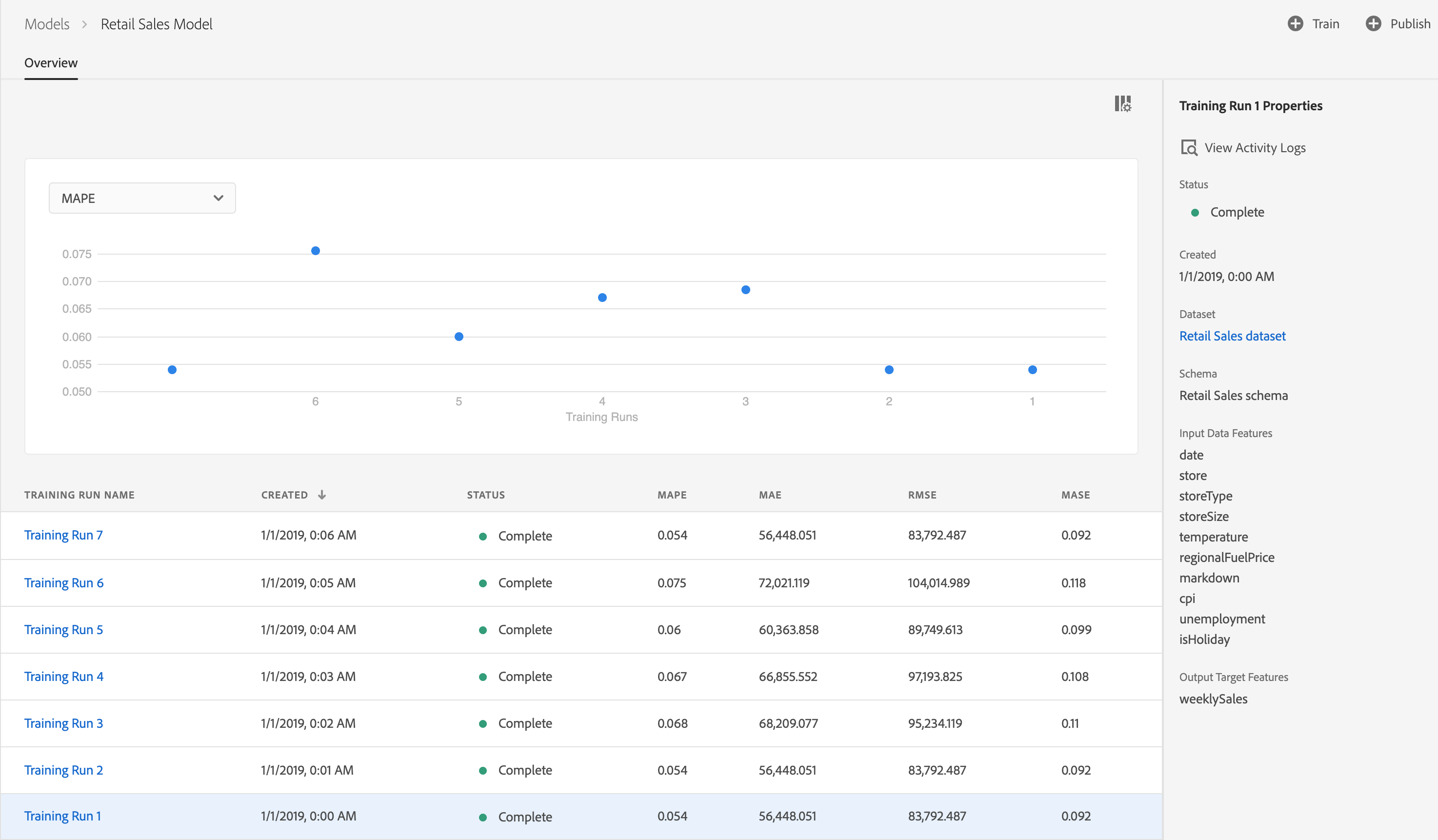Click the run 6 data point
This screenshot has height=840, width=1438.
pos(316,251)
